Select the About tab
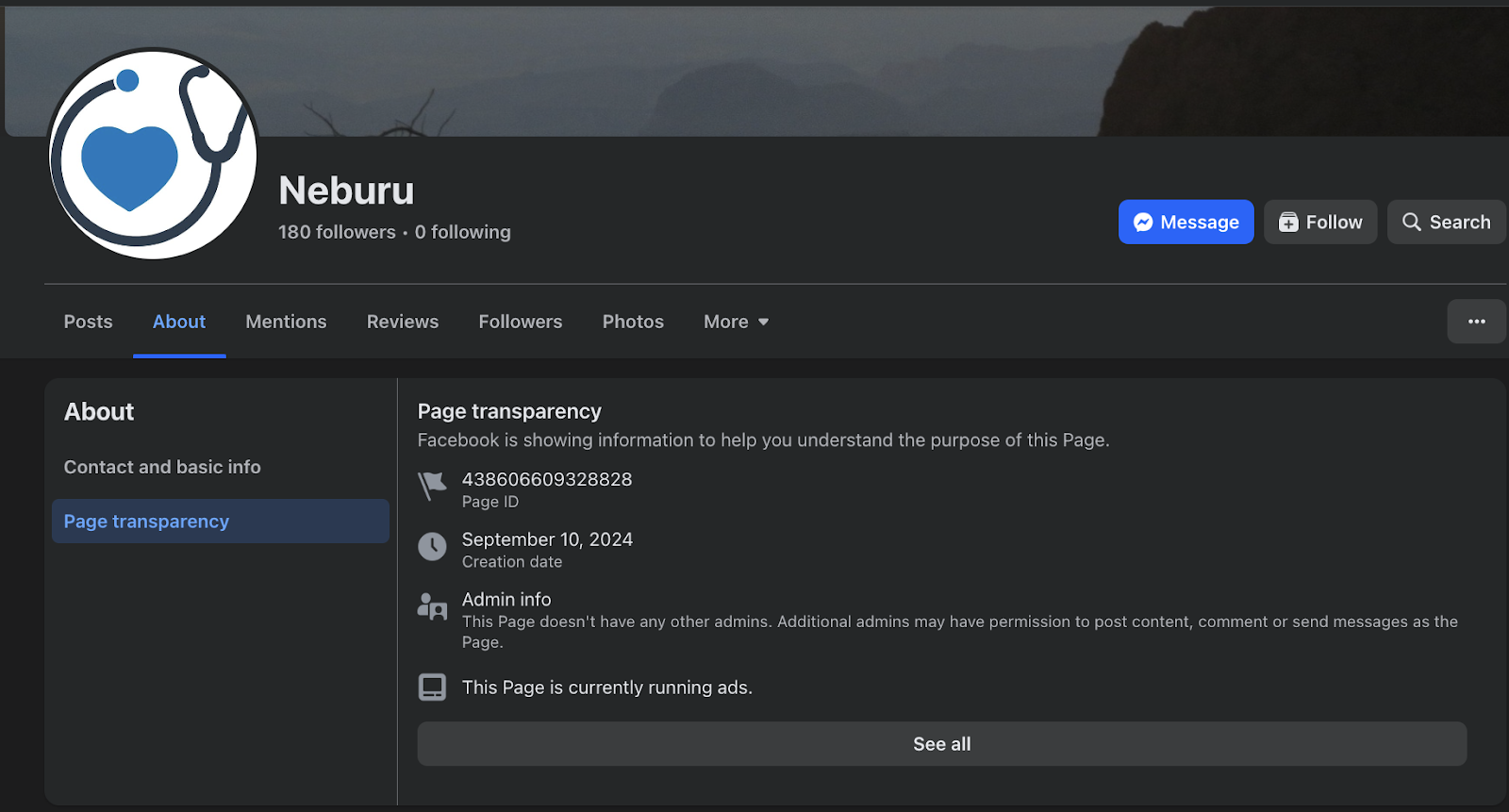Image resolution: width=1509 pixels, height=812 pixels. tap(179, 322)
